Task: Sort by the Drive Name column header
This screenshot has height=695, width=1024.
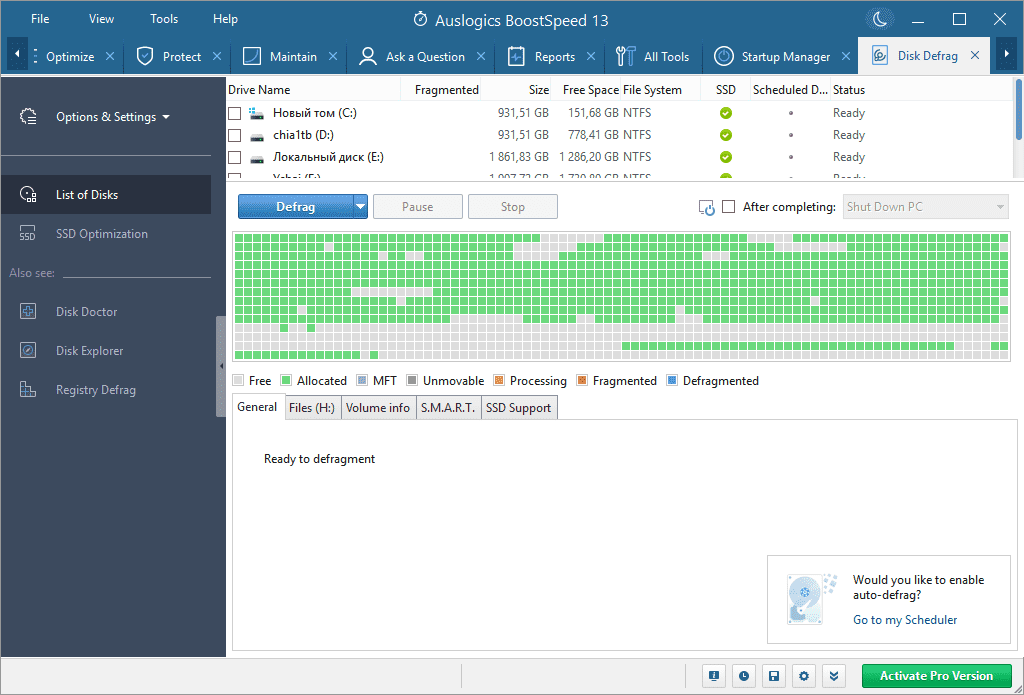Action: 259,89
